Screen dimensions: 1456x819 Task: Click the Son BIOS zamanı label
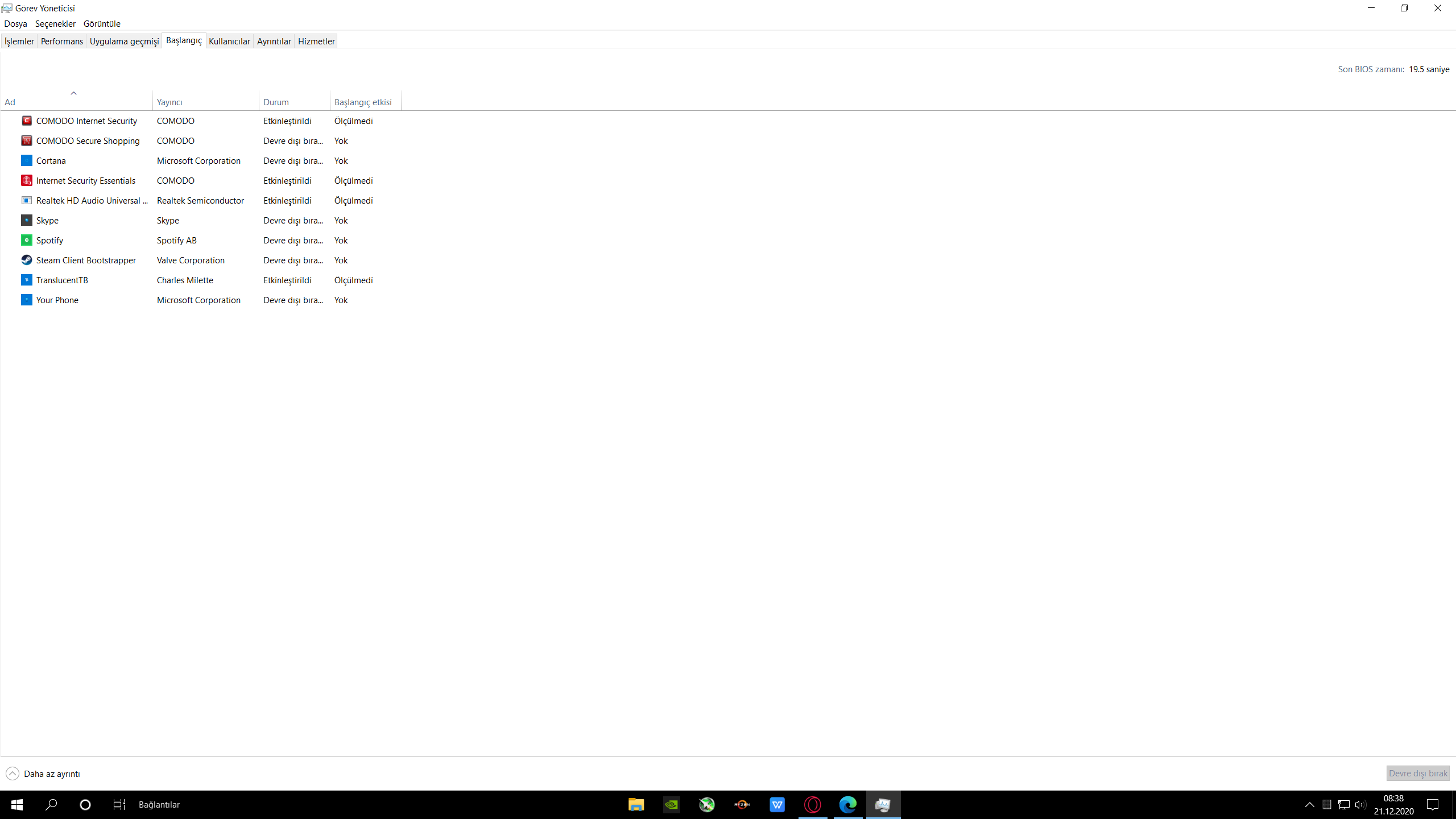tap(1371, 69)
